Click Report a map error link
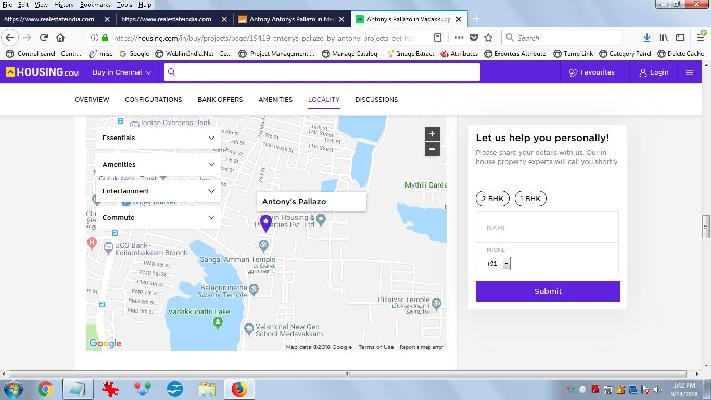 click(421, 347)
